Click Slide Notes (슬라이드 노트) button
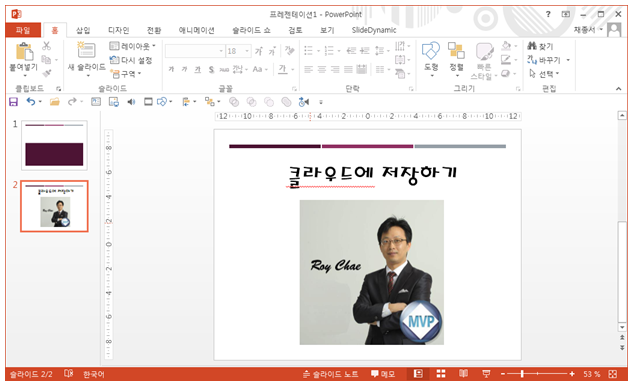Image resolution: width=635 pixels, height=386 pixels. tap(330, 374)
